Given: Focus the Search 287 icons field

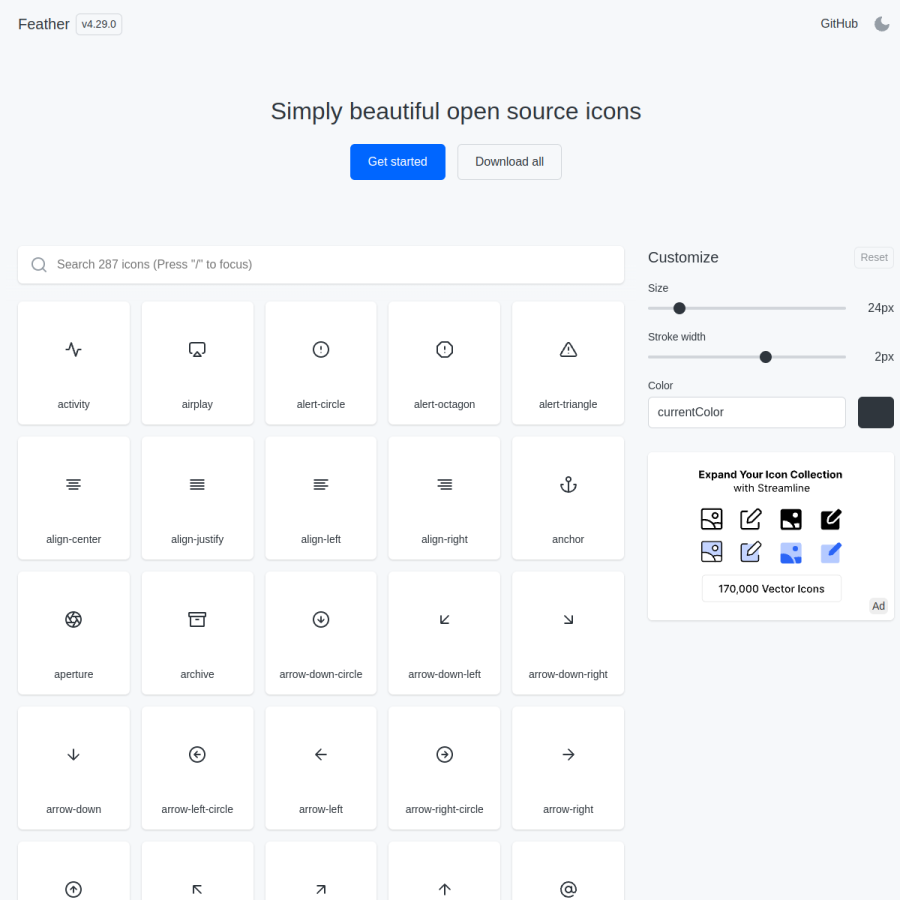Looking at the screenshot, I should click(321, 265).
